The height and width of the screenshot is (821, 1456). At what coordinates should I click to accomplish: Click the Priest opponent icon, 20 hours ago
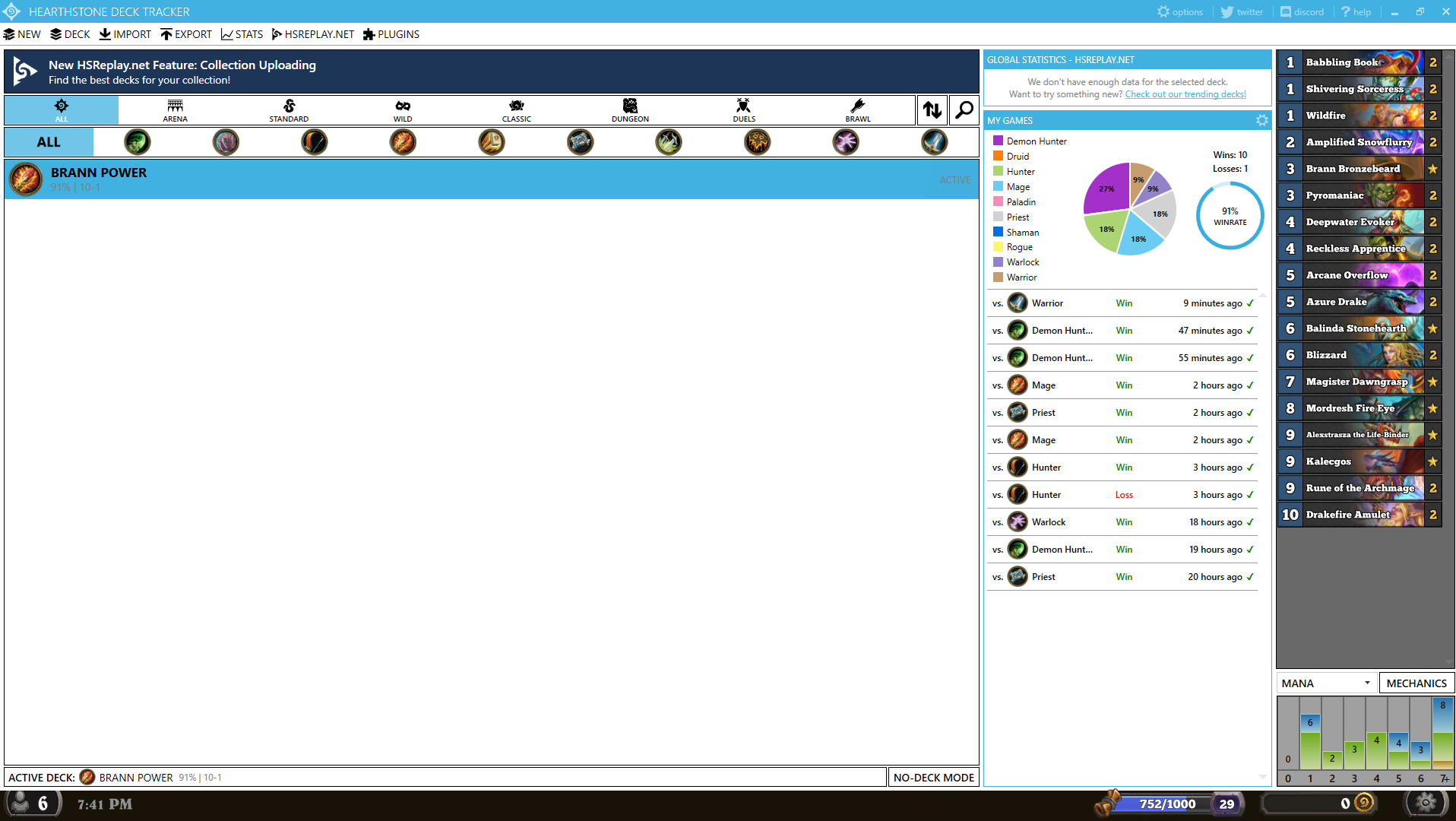pos(1018,577)
